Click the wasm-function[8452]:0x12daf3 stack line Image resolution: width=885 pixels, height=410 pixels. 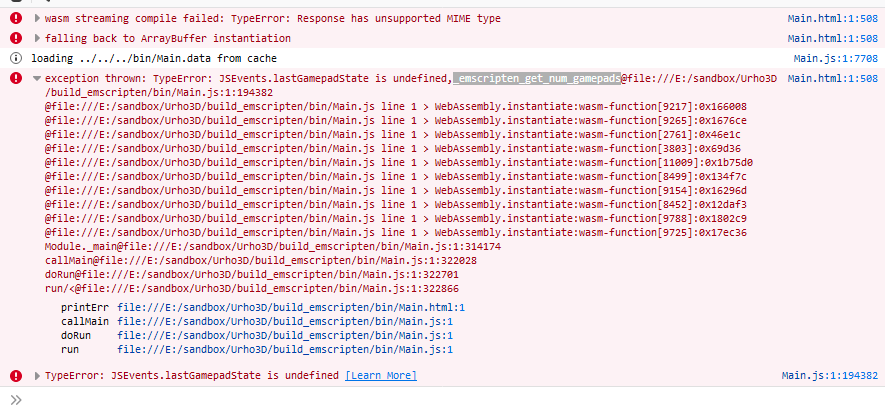[396, 204]
